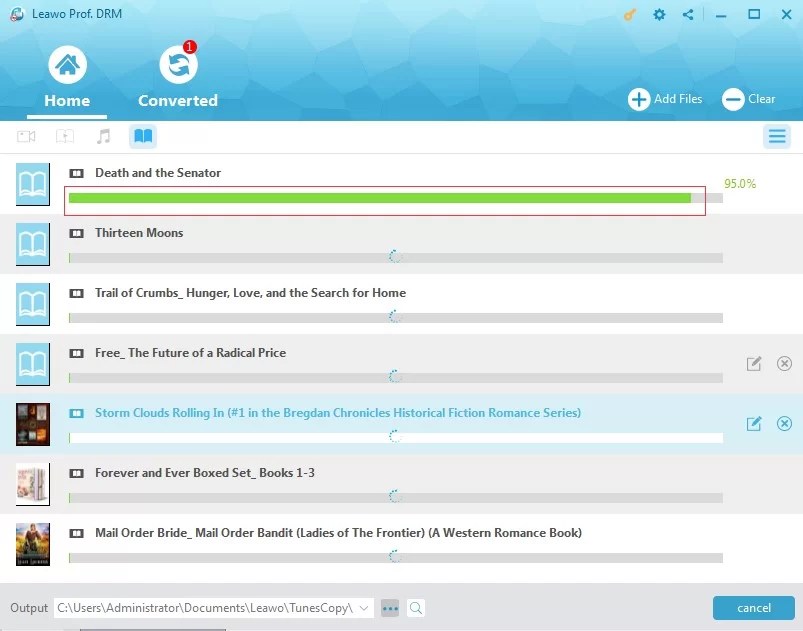Open the hamburger menu icon
Image resolution: width=803 pixels, height=631 pixels.
click(x=777, y=136)
